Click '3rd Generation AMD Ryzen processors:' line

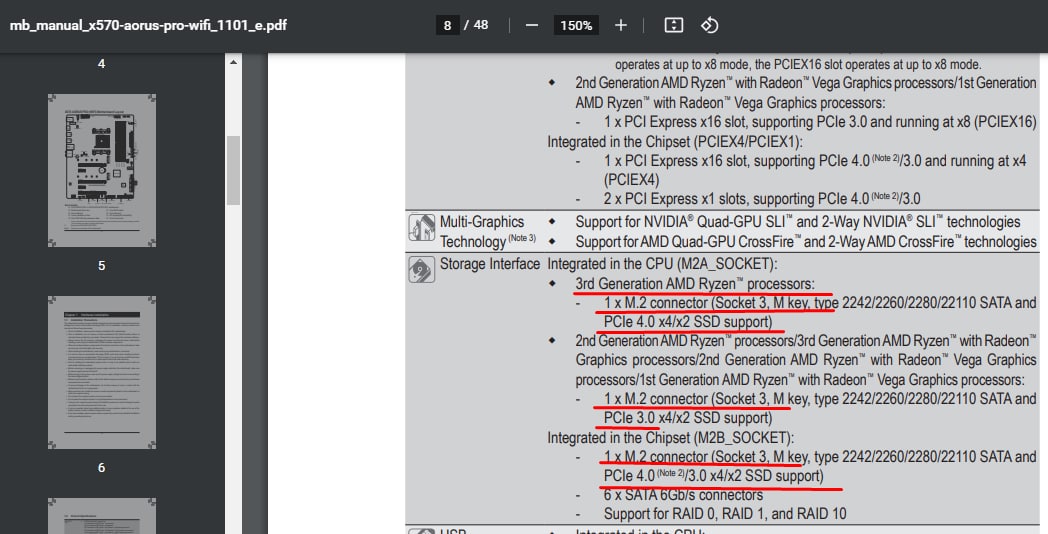[695, 283]
